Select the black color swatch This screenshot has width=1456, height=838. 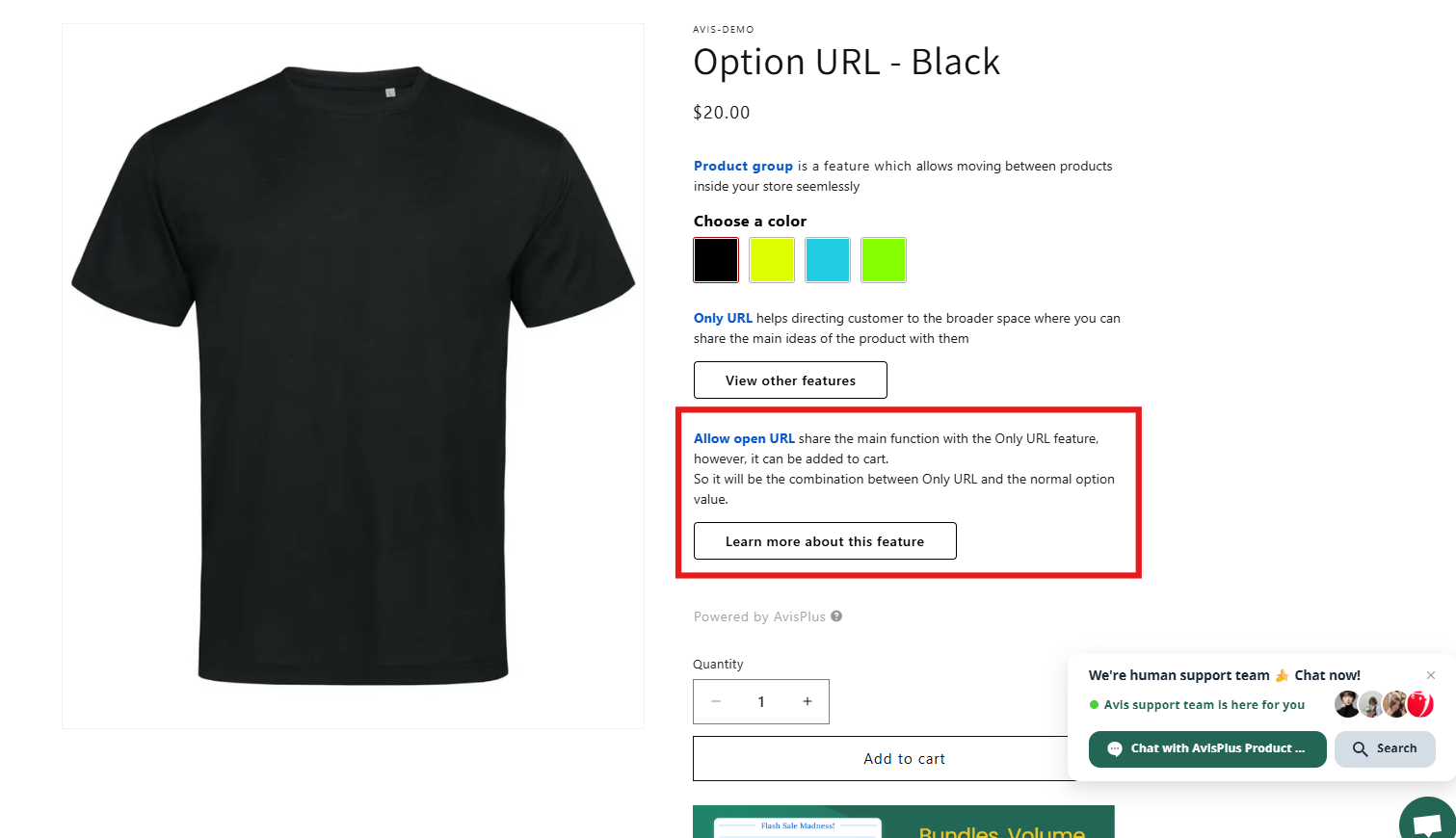point(716,260)
